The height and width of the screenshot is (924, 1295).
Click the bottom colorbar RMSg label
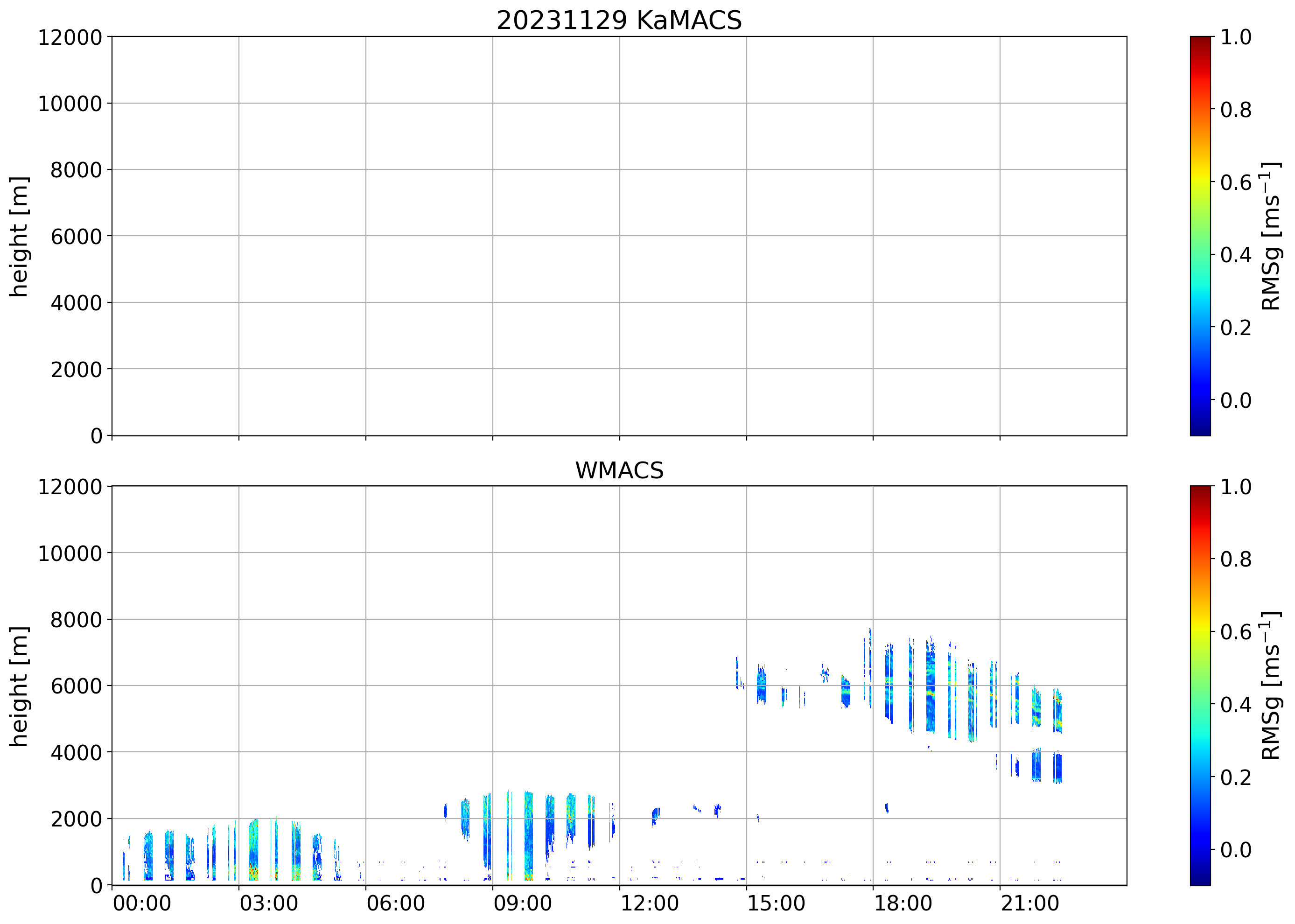click(x=1271, y=686)
